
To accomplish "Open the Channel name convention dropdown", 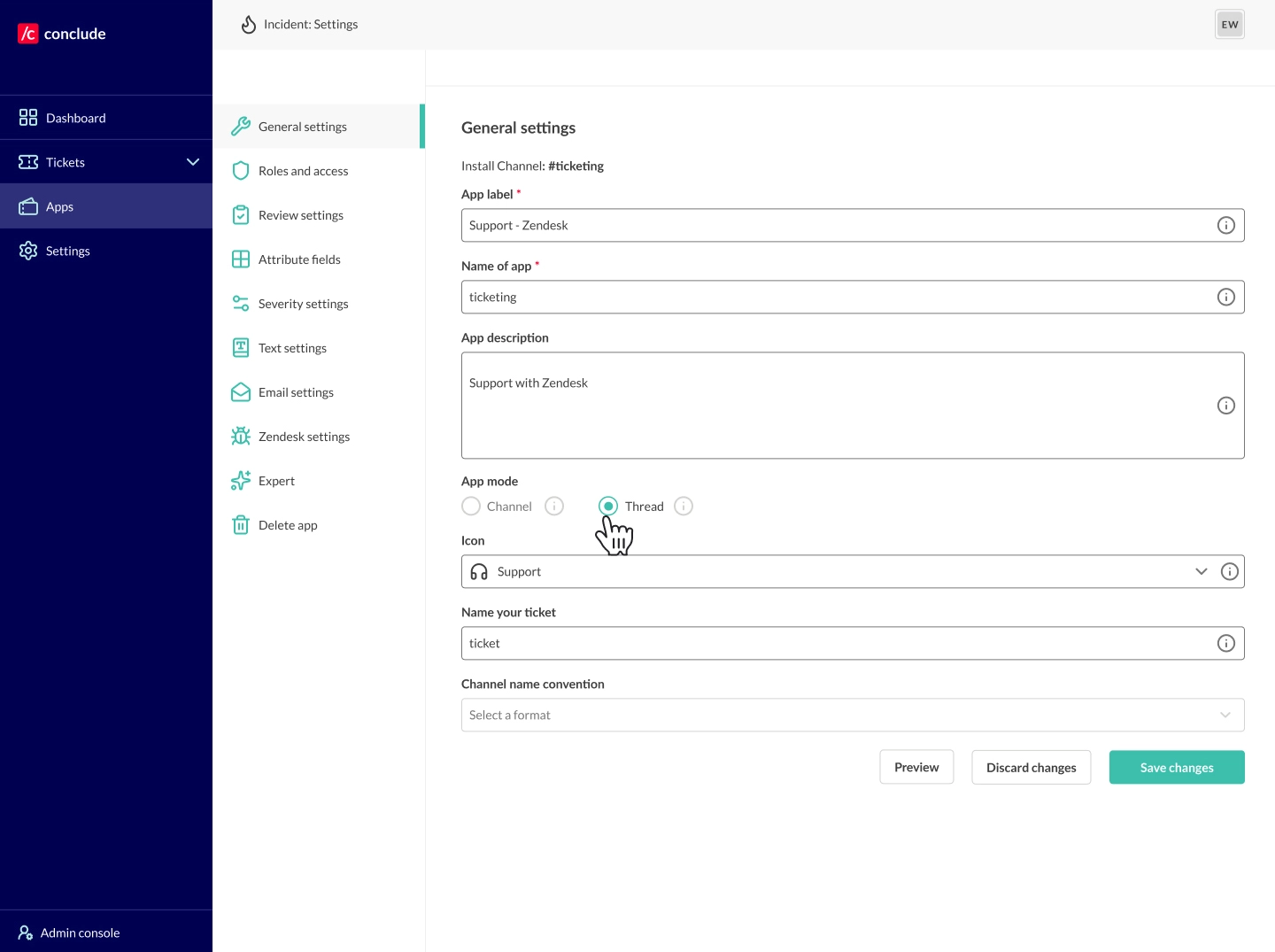I will coord(852,715).
